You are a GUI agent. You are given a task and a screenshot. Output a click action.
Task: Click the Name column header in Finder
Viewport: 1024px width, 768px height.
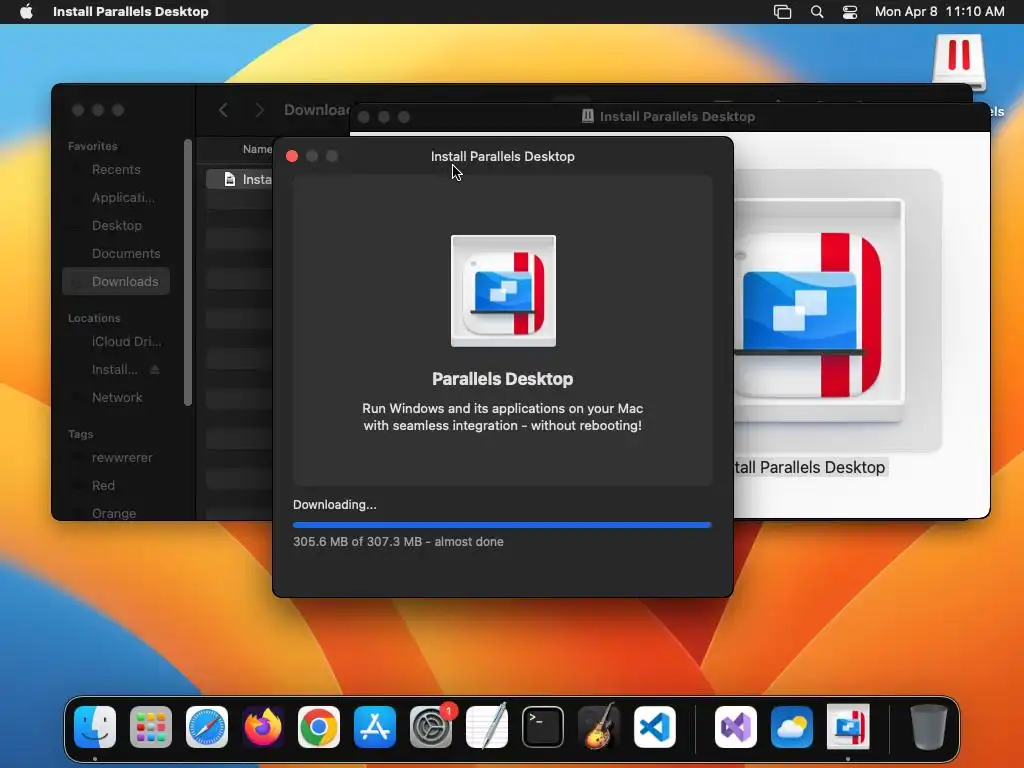(257, 150)
